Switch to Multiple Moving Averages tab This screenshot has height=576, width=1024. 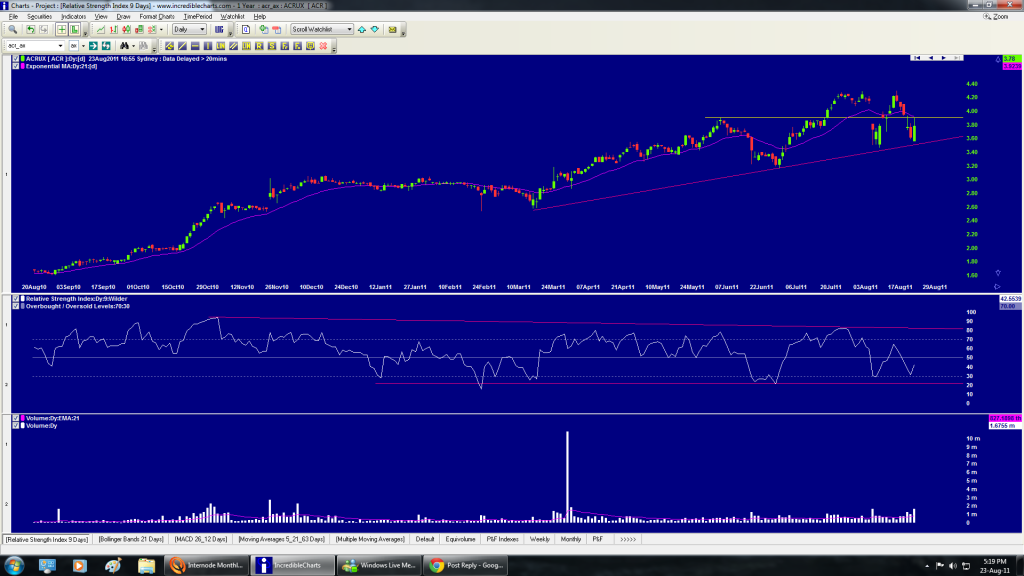pos(370,539)
